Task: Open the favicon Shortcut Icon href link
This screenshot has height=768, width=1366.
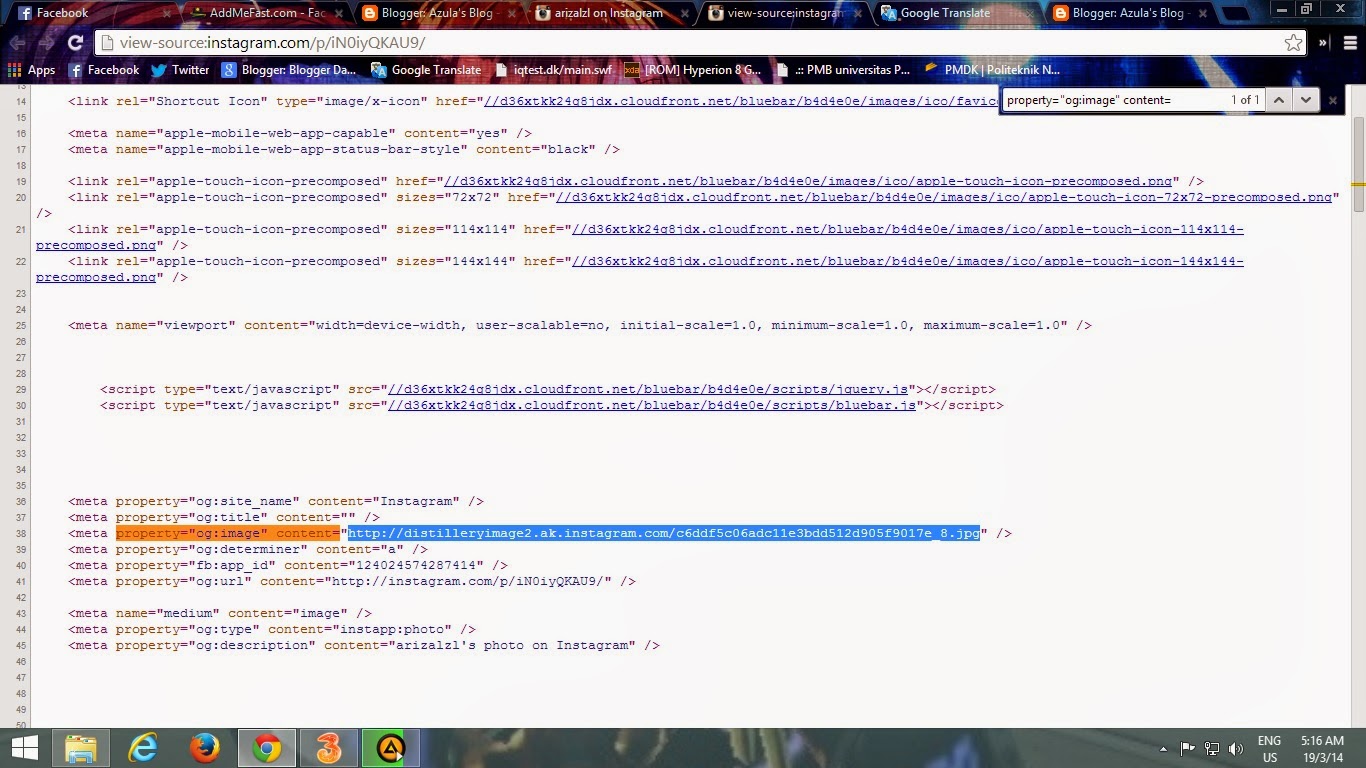Action: coord(741,101)
